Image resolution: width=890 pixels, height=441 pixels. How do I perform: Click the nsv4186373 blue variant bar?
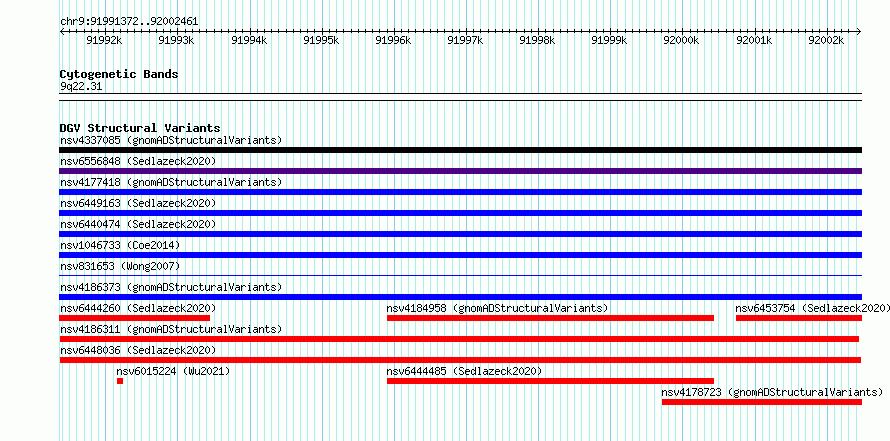pyautogui.click(x=460, y=297)
